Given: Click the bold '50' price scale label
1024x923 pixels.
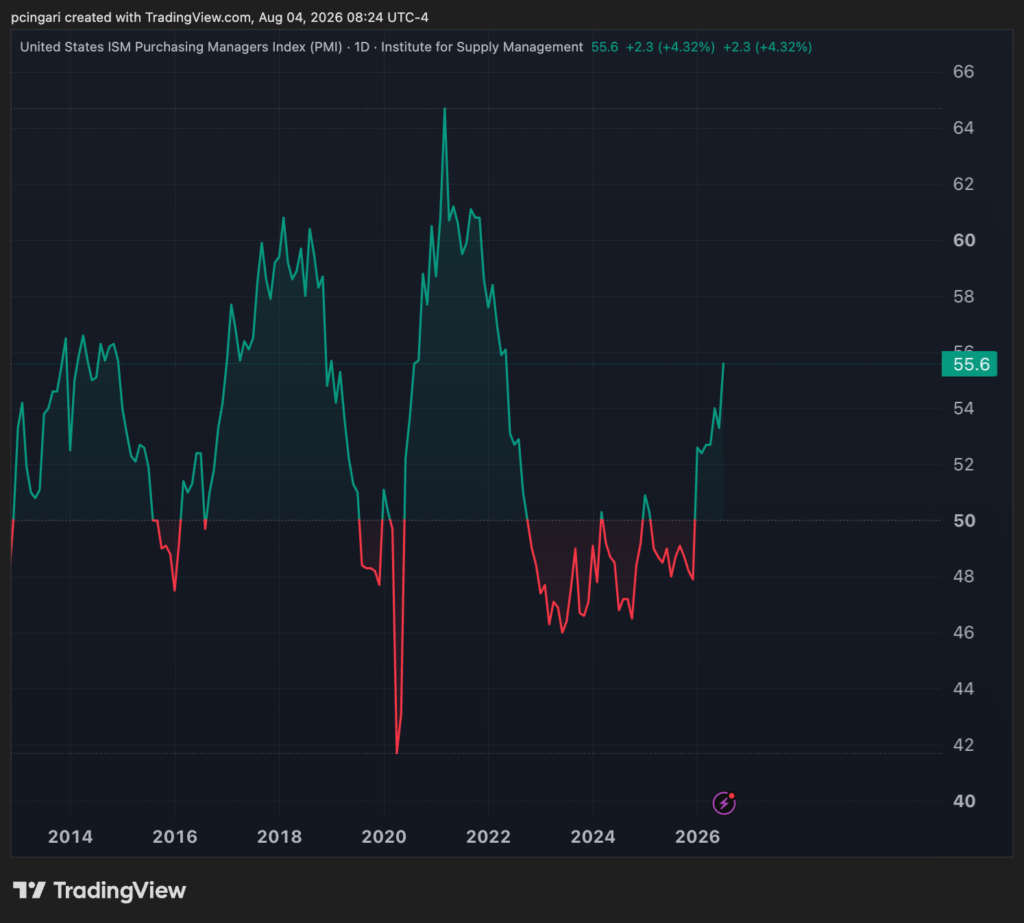Looking at the screenshot, I should [x=964, y=521].
